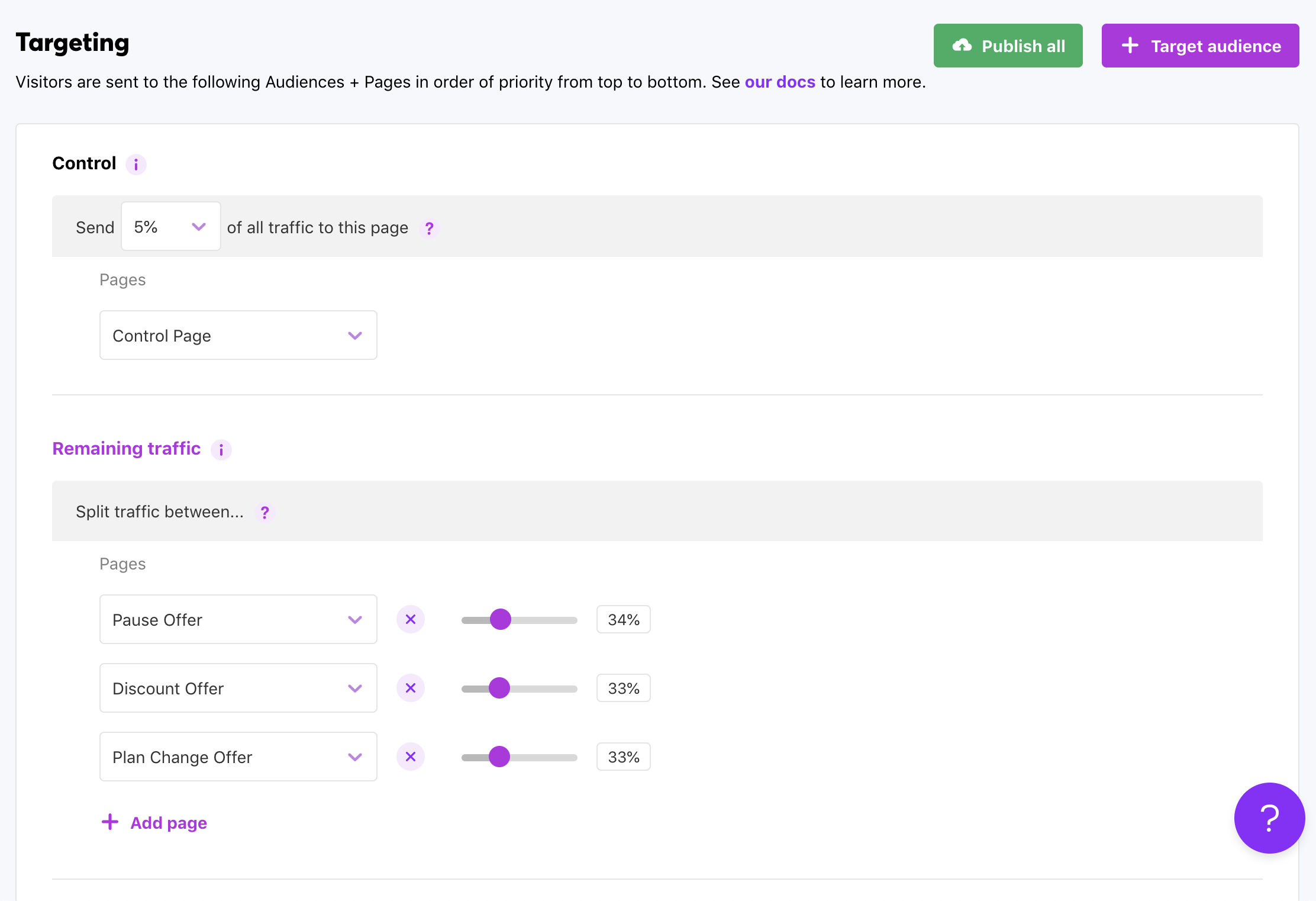Screen dimensions: 1316x901
Task: Remove the Plan Change Offer page
Action: [x=411, y=757]
